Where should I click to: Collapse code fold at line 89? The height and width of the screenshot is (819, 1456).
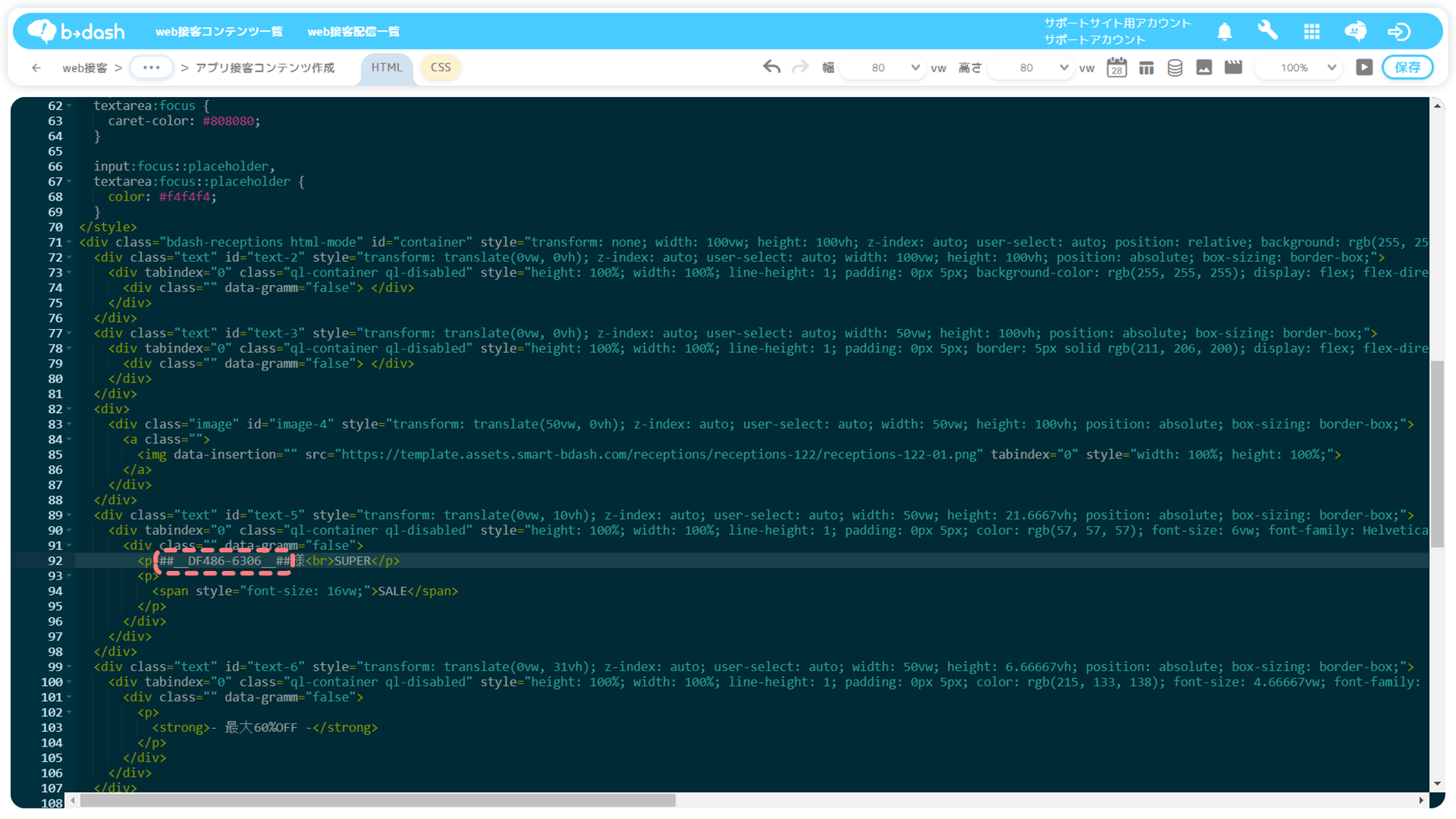[x=69, y=515]
